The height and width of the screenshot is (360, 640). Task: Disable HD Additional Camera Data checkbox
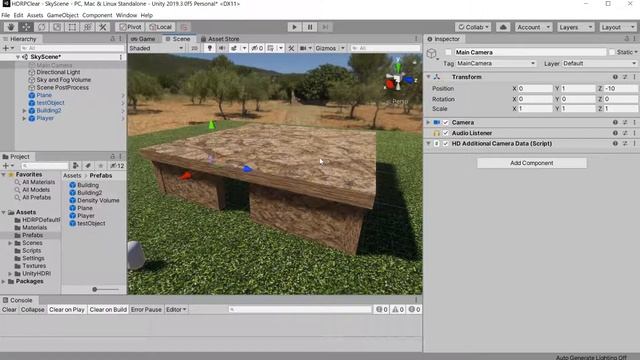pyautogui.click(x=446, y=144)
